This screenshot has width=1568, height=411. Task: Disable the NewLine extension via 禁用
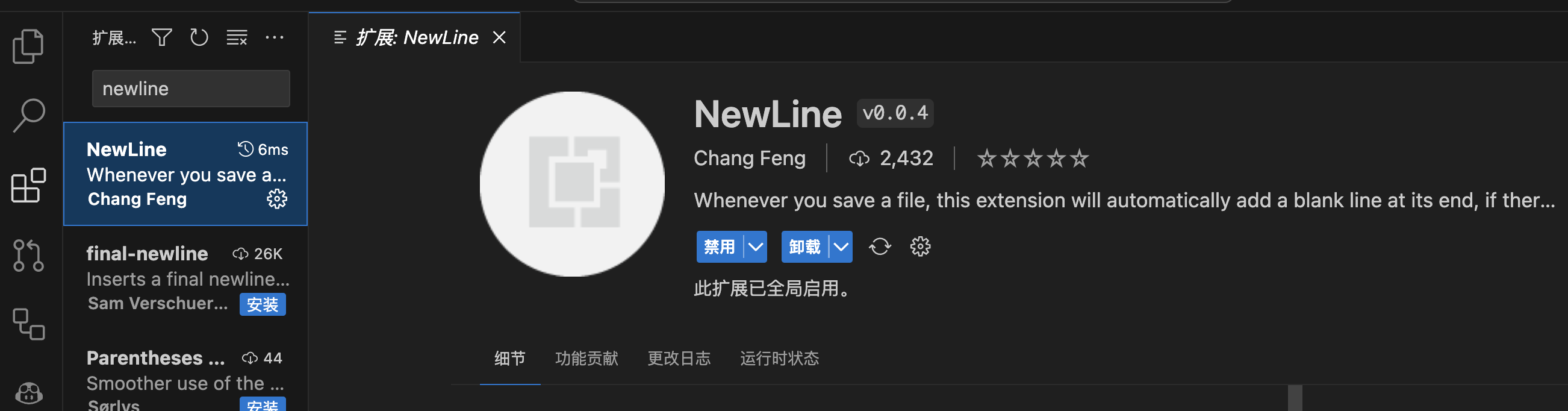[720, 246]
